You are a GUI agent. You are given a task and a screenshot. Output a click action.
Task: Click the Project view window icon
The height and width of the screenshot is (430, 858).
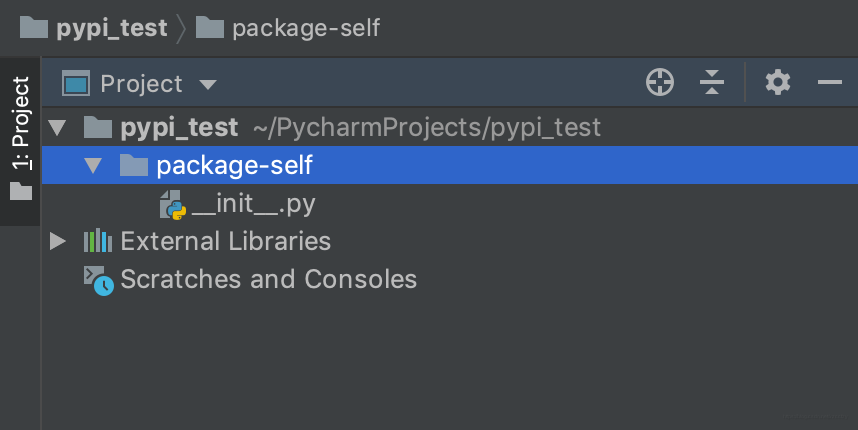[x=76, y=83]
